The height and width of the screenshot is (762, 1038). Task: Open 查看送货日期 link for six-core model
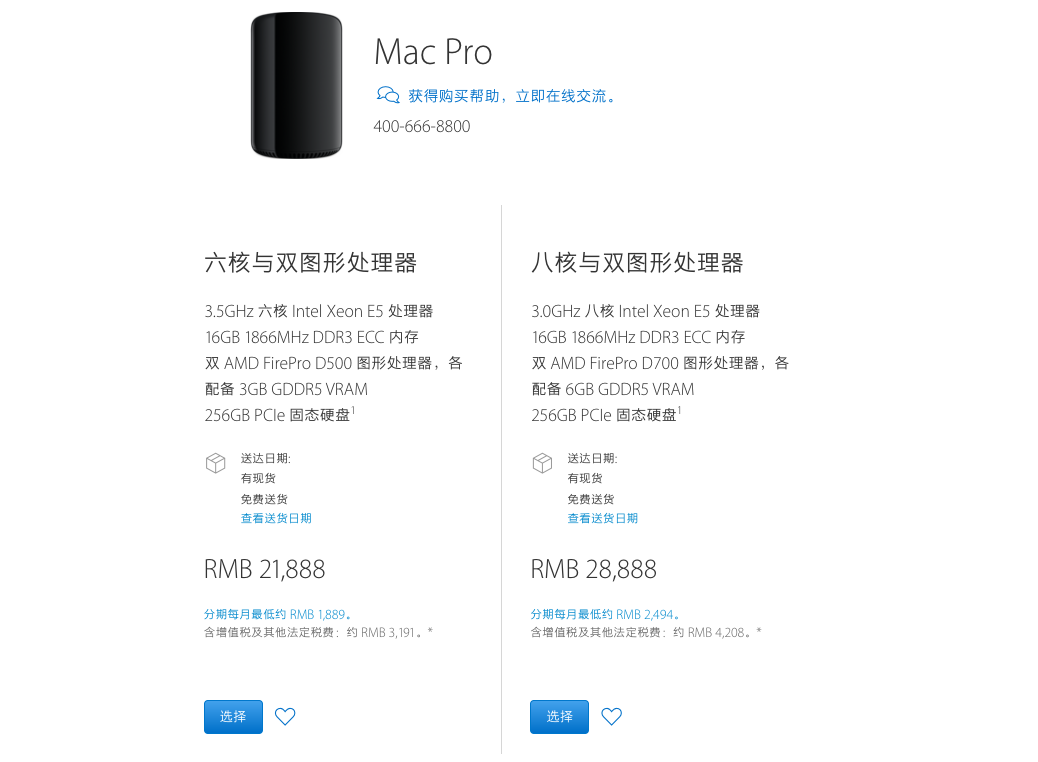click(276, 518)
